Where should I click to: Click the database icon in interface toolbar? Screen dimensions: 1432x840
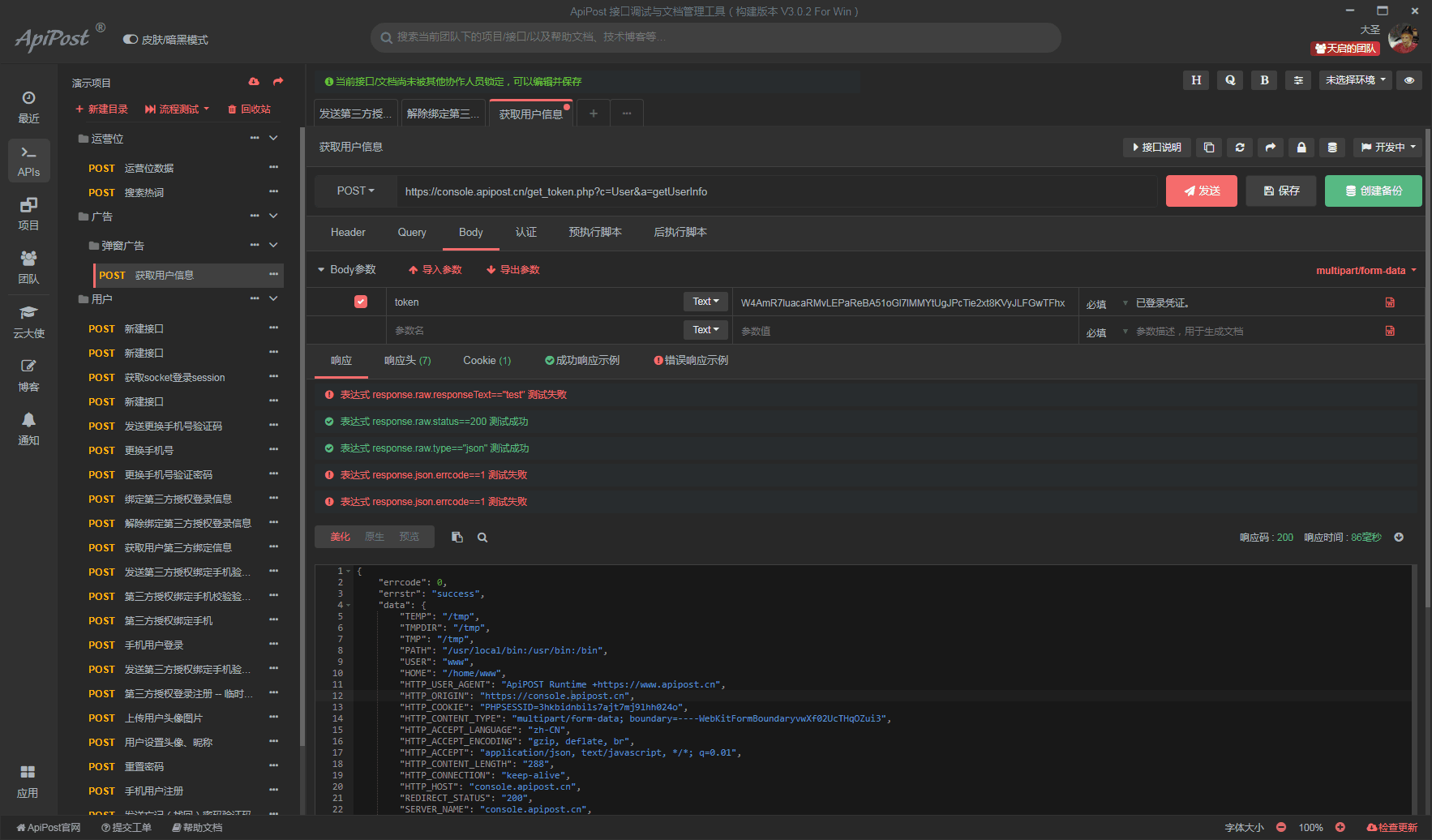tap(1332, 148)
